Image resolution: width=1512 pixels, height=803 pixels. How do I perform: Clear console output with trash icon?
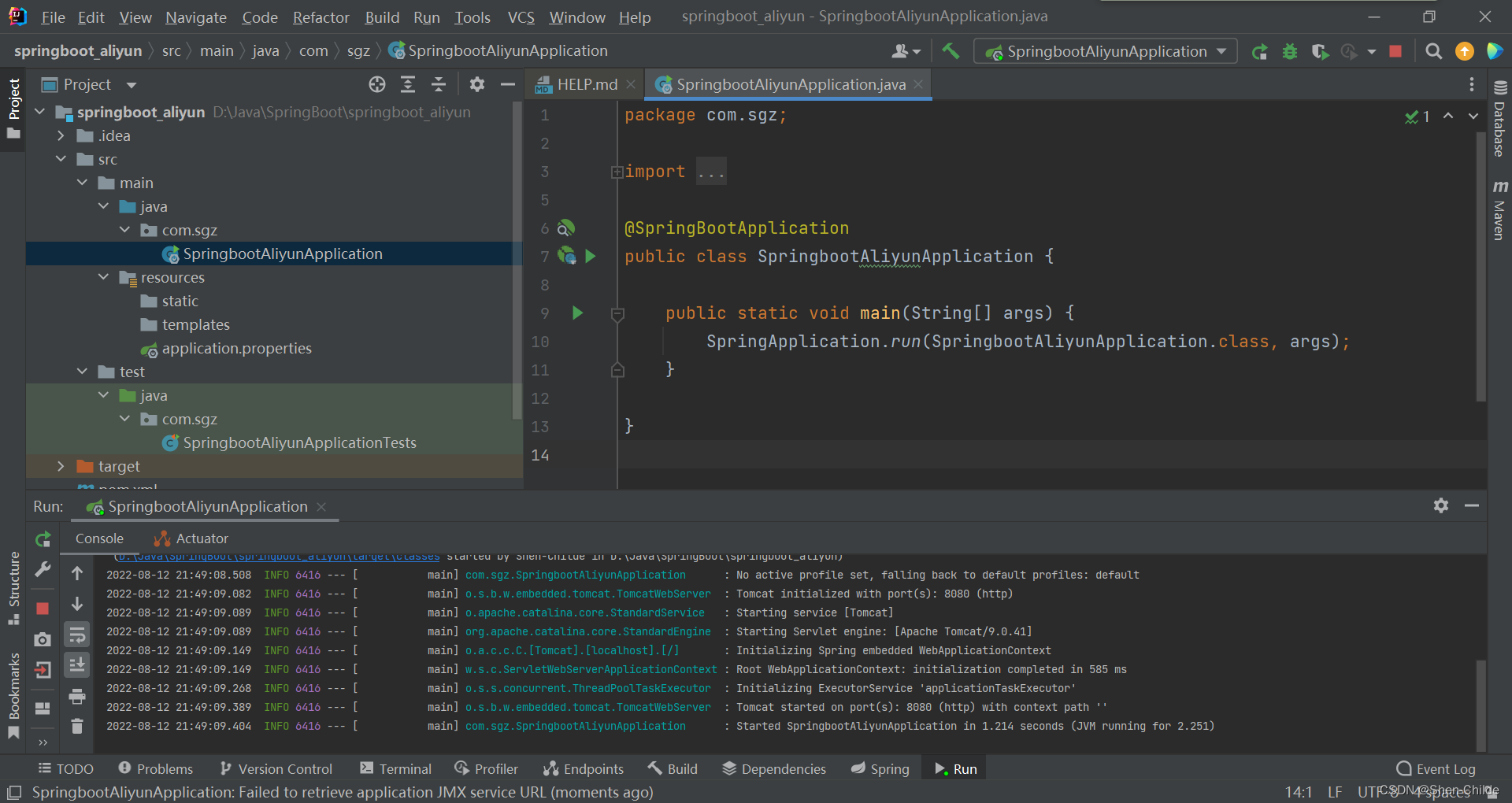point(77,726)
